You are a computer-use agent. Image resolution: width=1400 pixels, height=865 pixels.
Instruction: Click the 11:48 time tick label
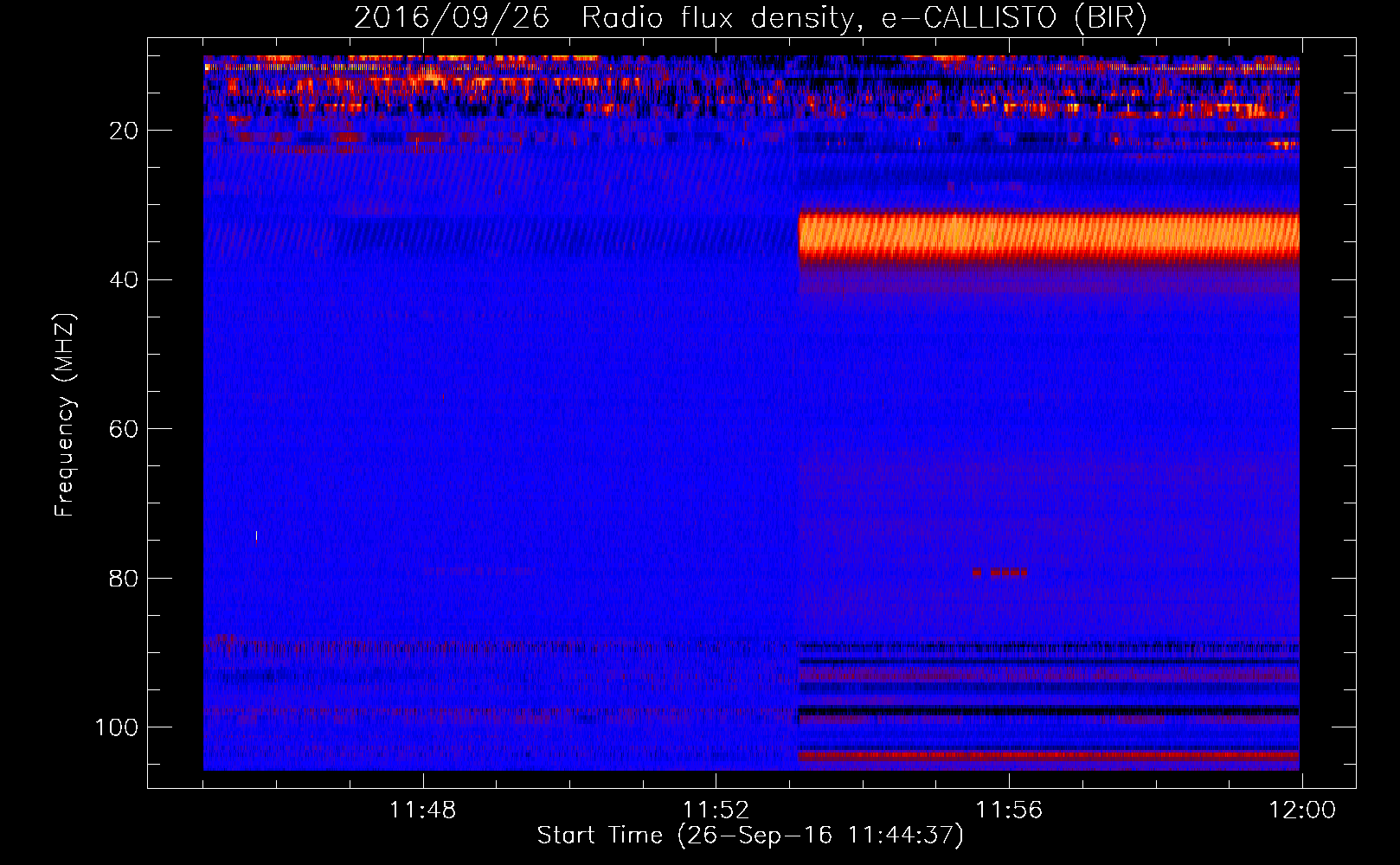[x=422, y=811]
